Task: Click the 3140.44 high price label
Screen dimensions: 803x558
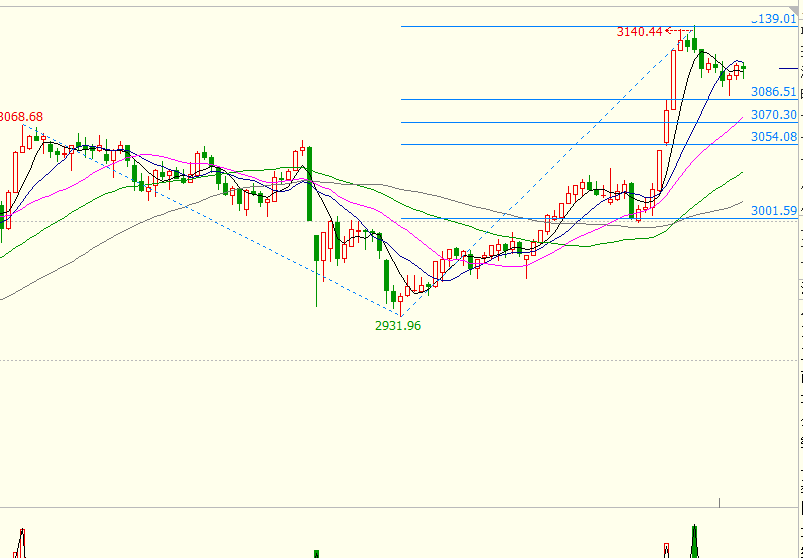Action: point(639,32)
